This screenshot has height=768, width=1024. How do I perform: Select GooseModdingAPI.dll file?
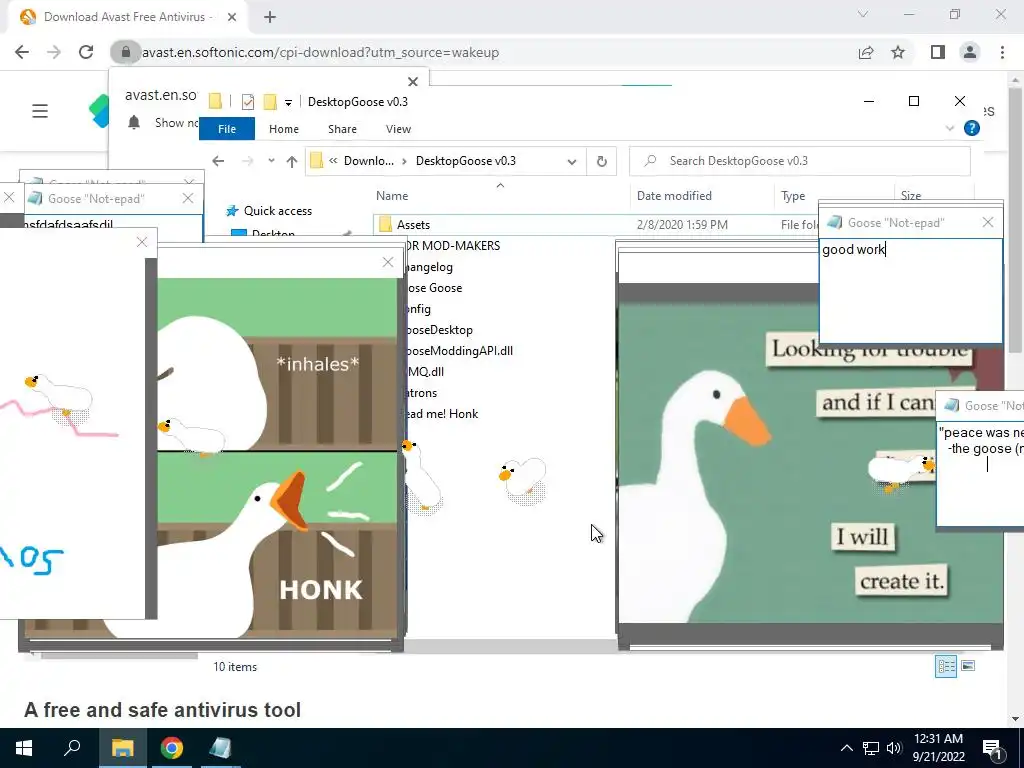(458, 351)
